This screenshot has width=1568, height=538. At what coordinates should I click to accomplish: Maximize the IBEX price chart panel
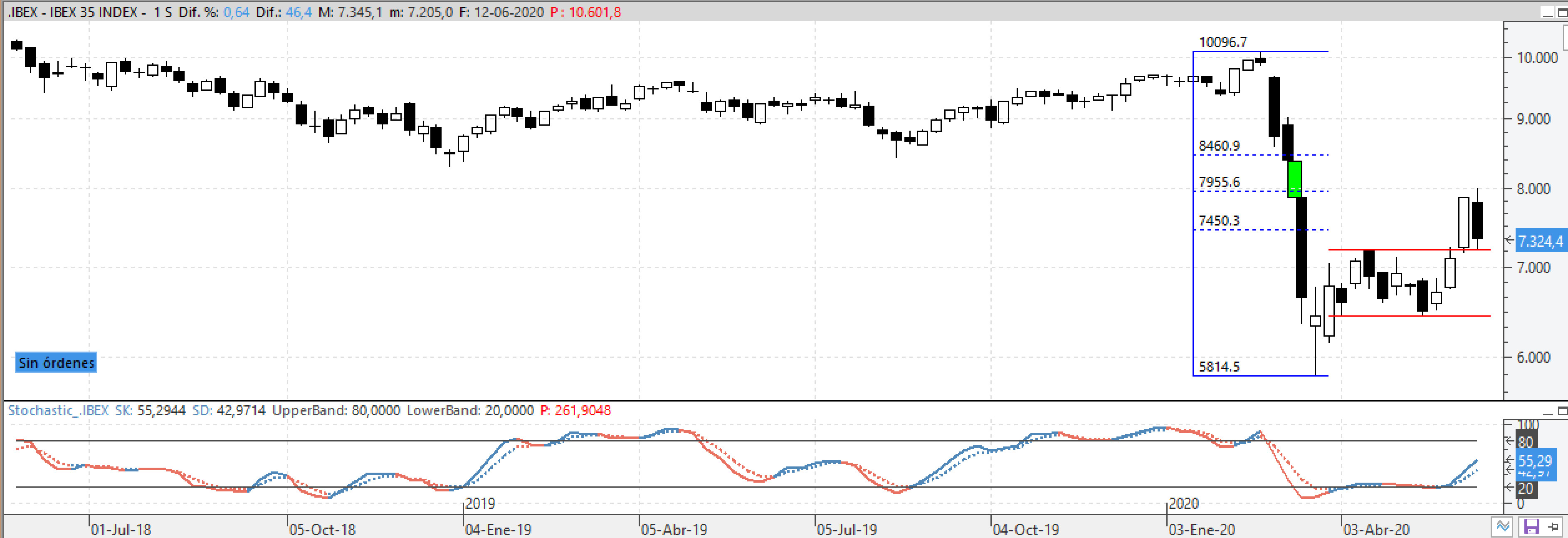1563,12
